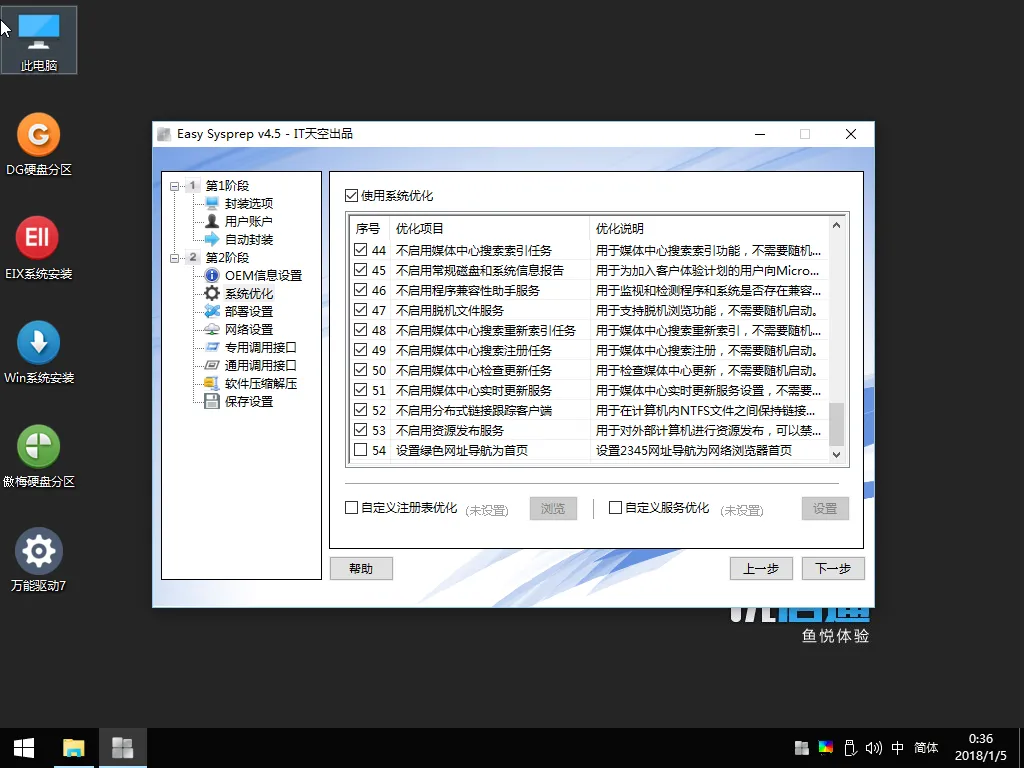Select the 部署设置 icon in tree

pyautogui.click(x=212, y=311)
